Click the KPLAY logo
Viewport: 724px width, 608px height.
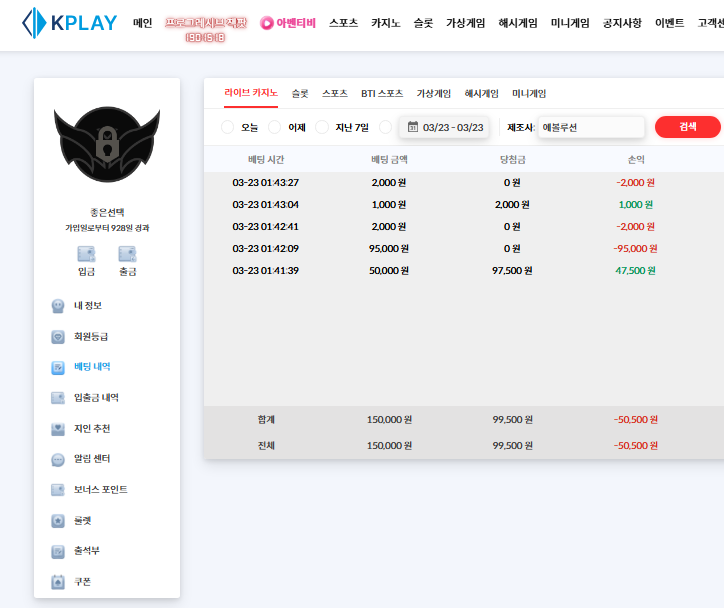pos(68,22)
